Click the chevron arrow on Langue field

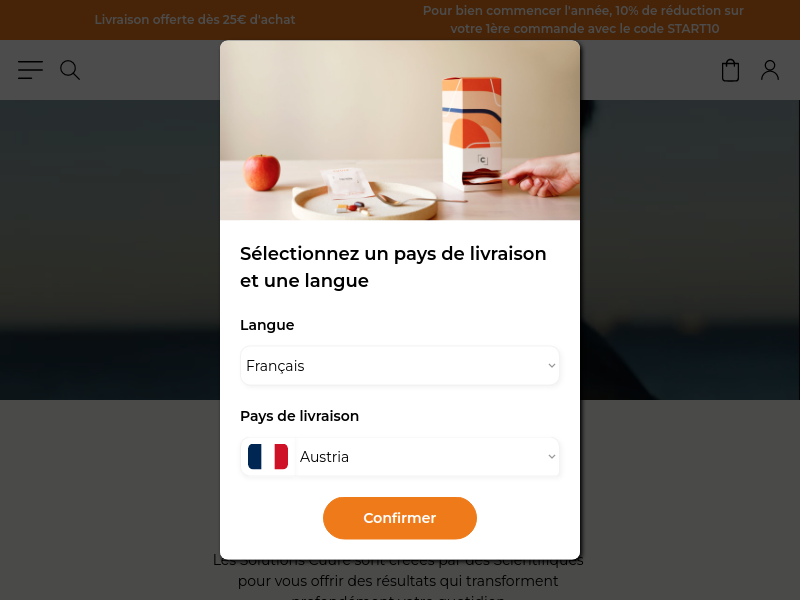pos(552,366)
